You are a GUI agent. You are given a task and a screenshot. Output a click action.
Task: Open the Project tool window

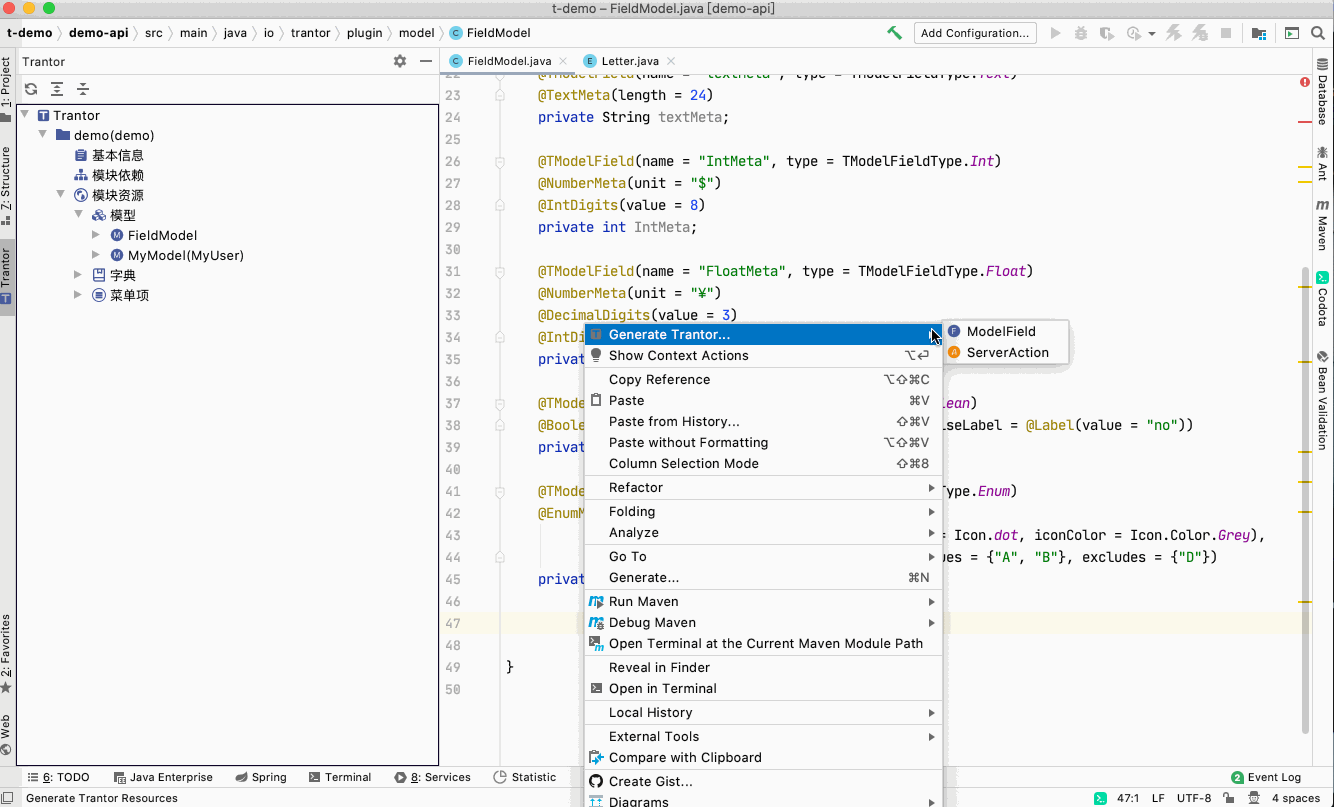pyautogui.click(x=6, y=88)
